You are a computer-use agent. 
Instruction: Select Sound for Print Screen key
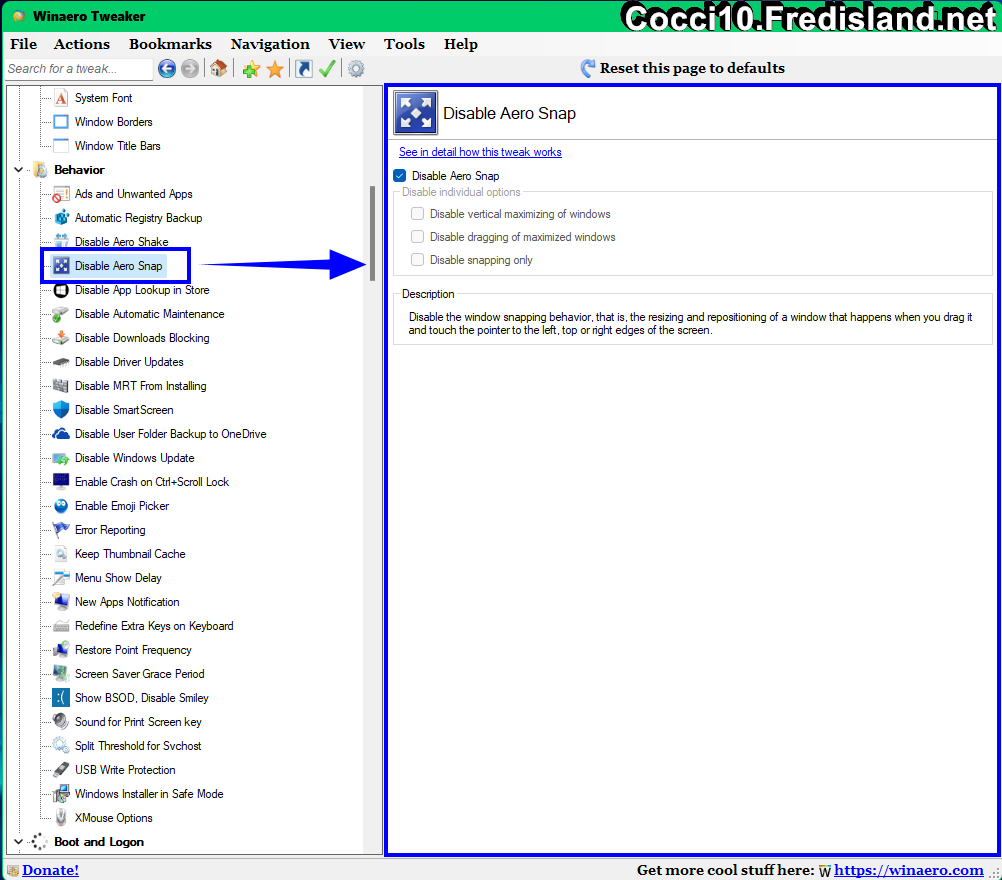138,722
